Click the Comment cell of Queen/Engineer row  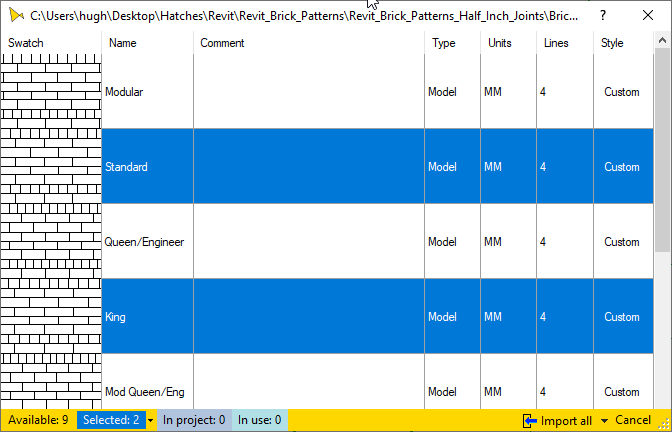tap(309, 241)
